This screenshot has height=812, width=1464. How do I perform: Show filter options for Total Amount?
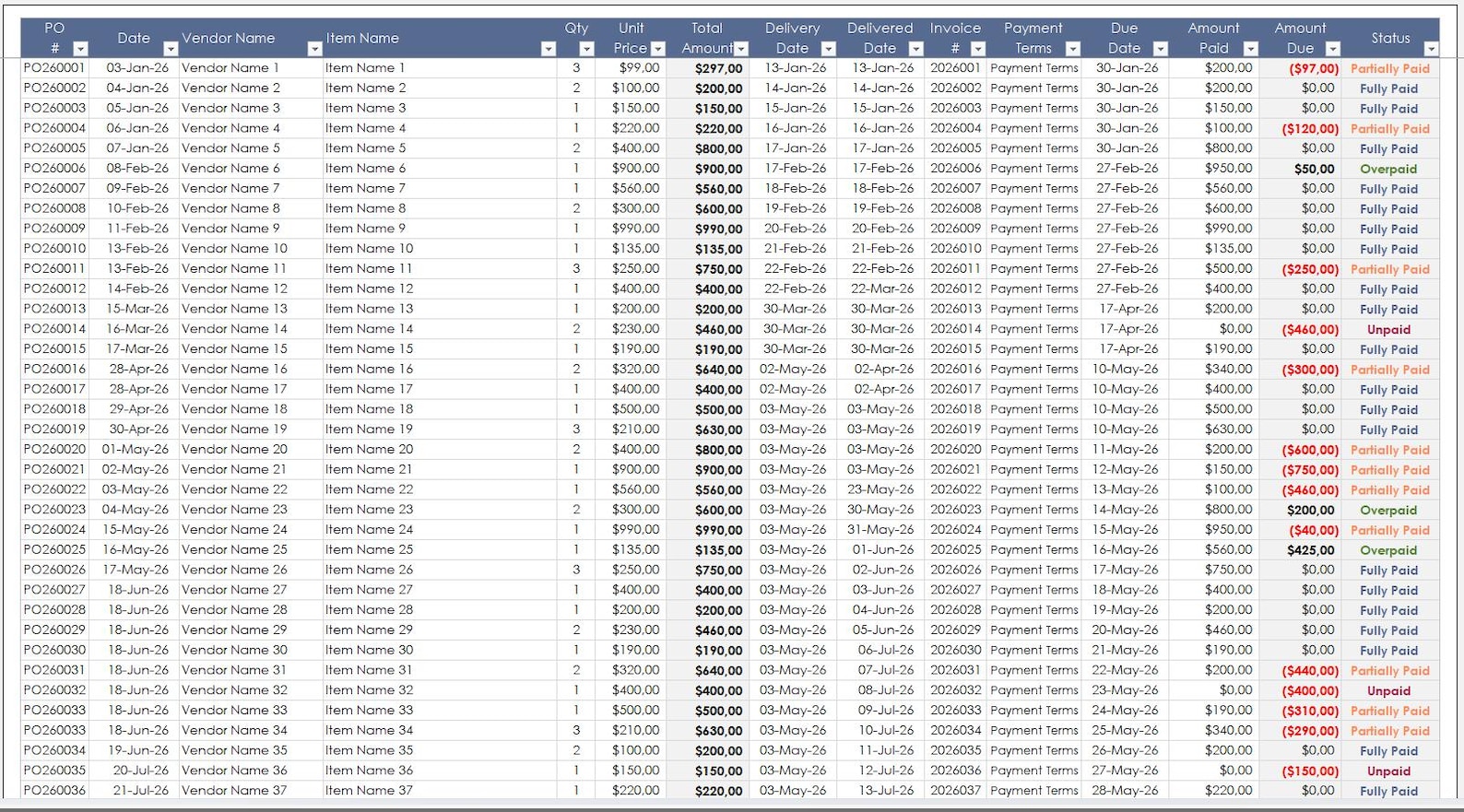(741, 48)
